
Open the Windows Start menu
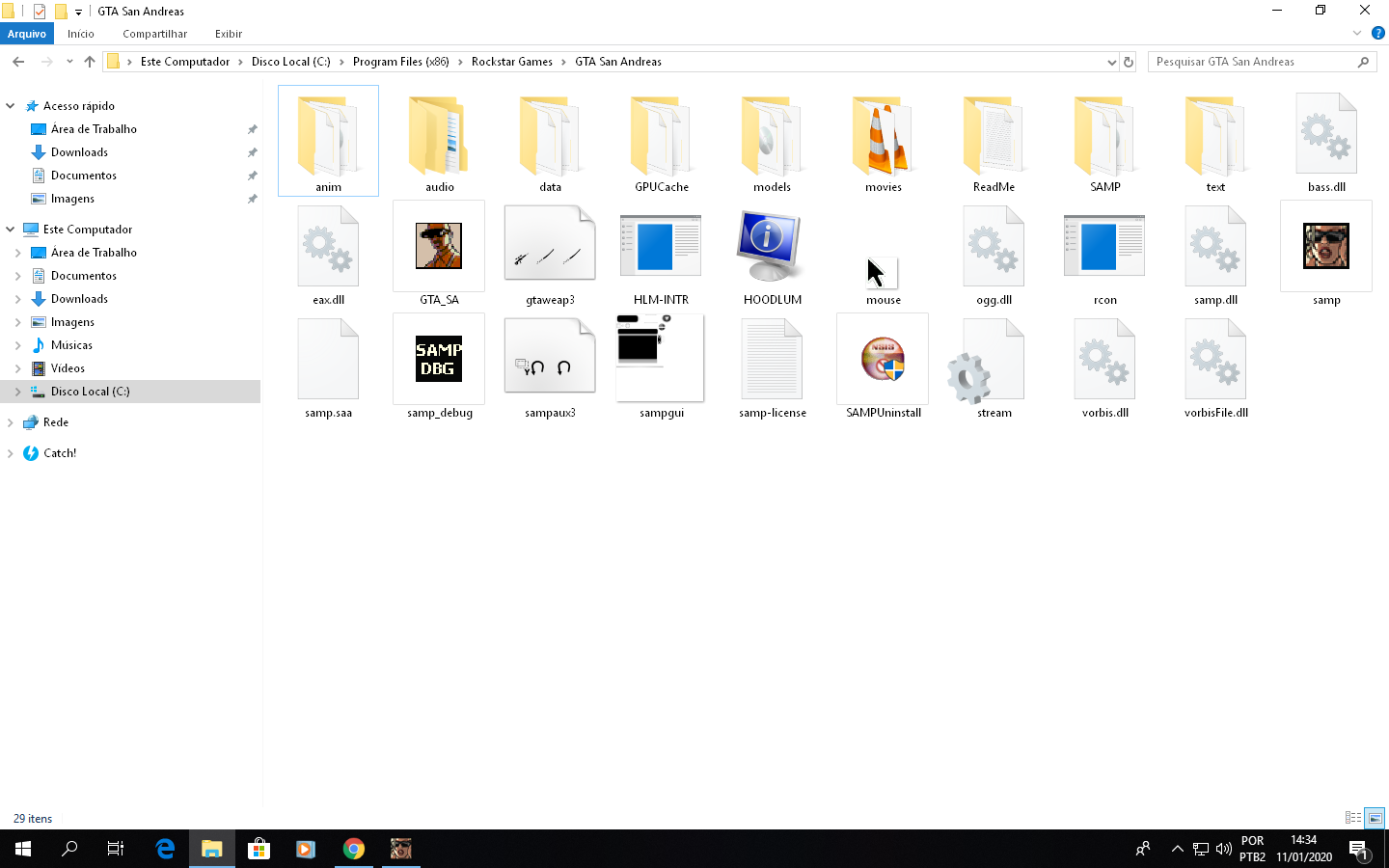[x=23, y=849]
